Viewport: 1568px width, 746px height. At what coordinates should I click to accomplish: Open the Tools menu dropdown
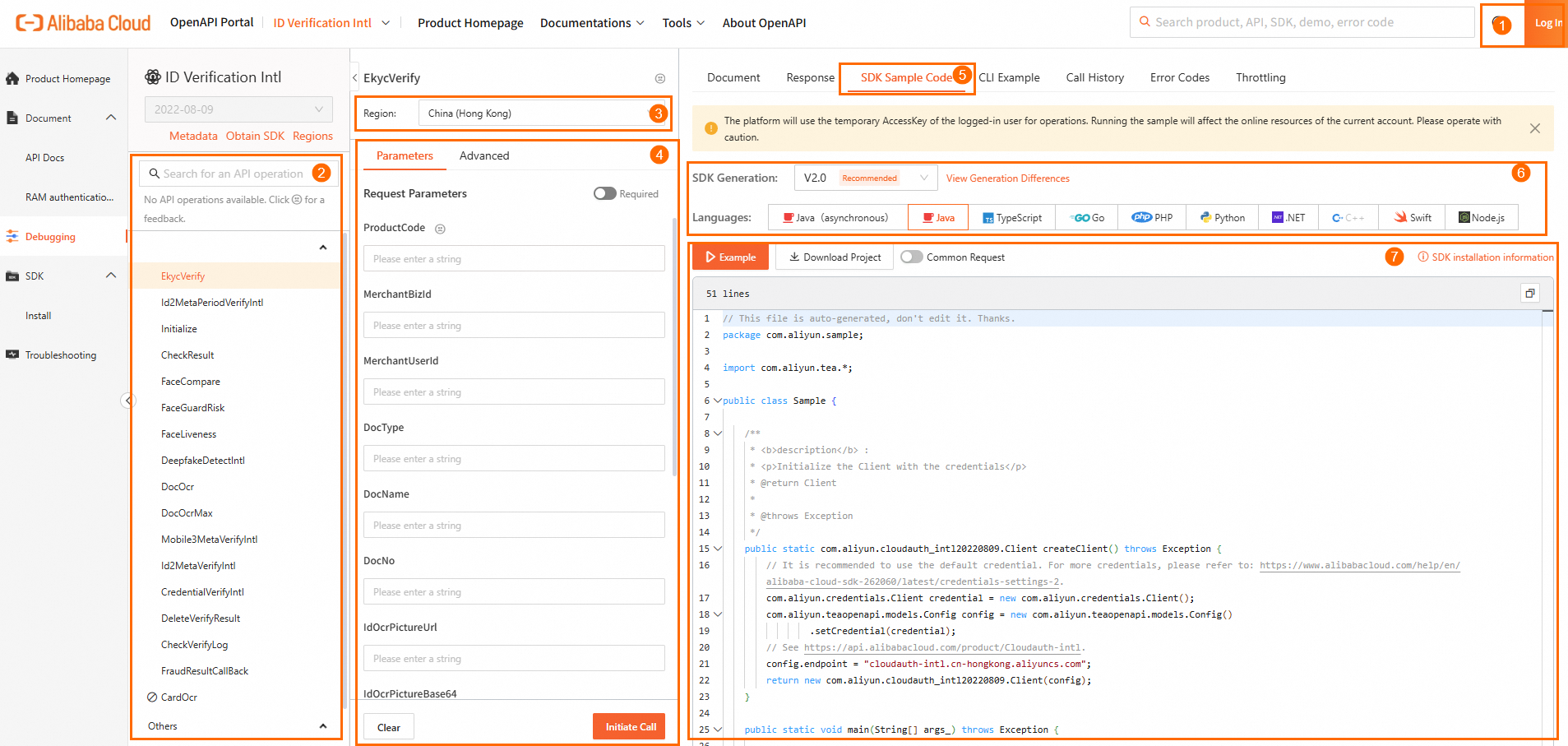point(683,23)
